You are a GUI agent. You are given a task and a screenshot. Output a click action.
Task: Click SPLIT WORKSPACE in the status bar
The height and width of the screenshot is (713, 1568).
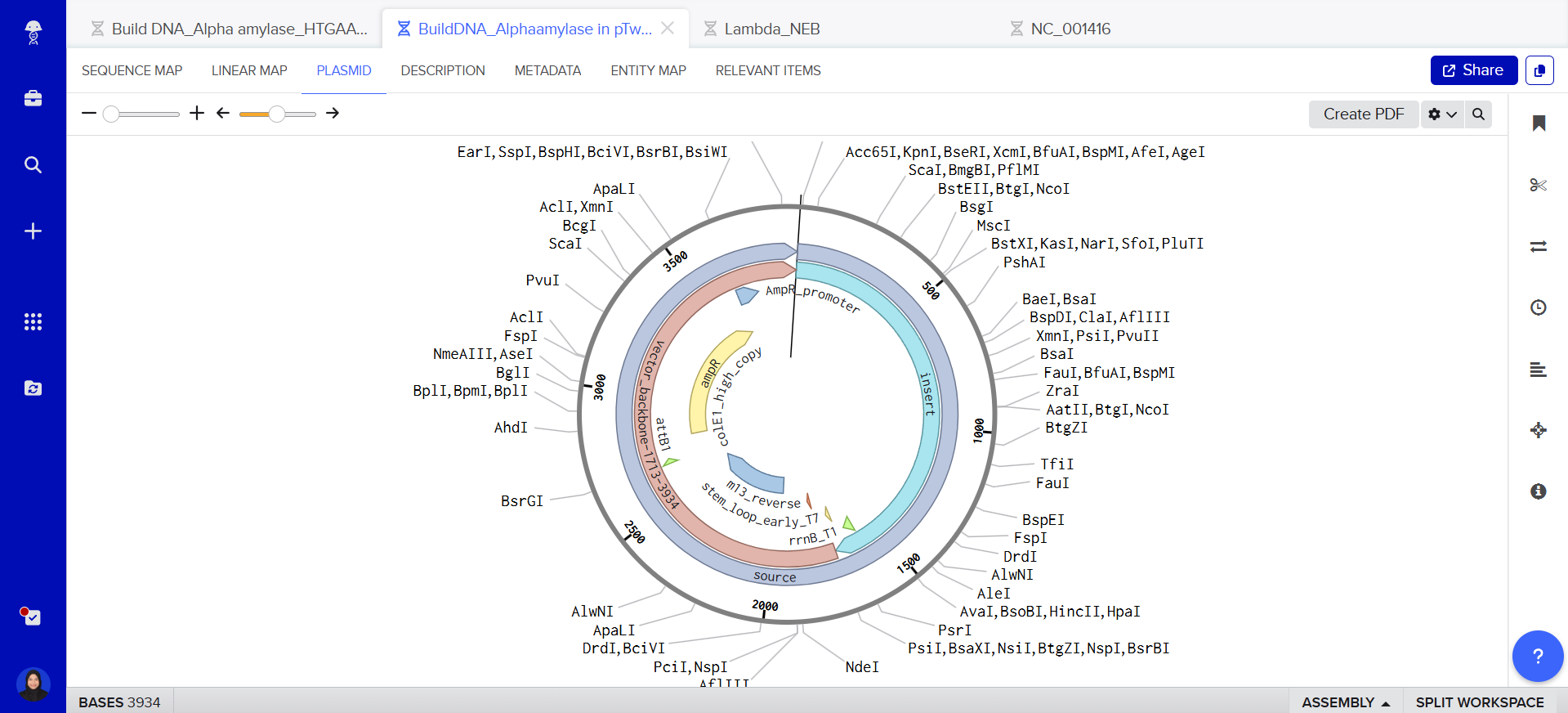(1479, 702)
